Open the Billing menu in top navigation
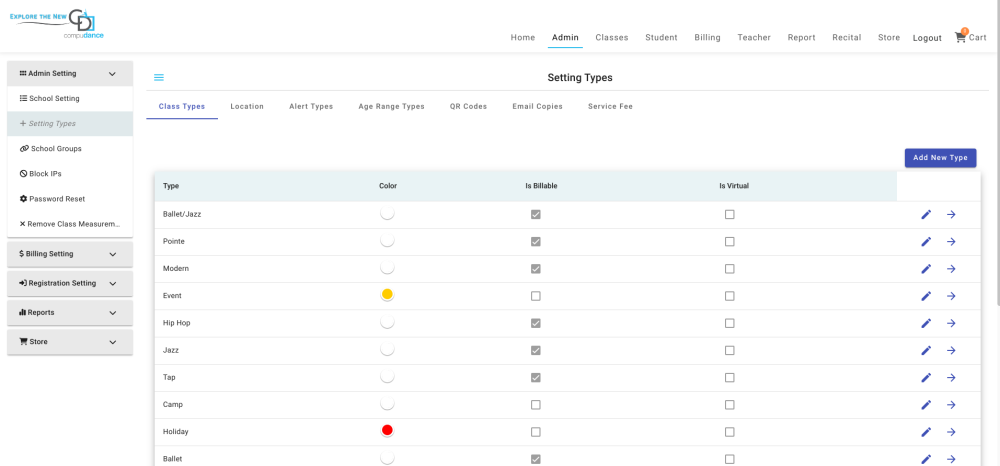 pos(707,38)
